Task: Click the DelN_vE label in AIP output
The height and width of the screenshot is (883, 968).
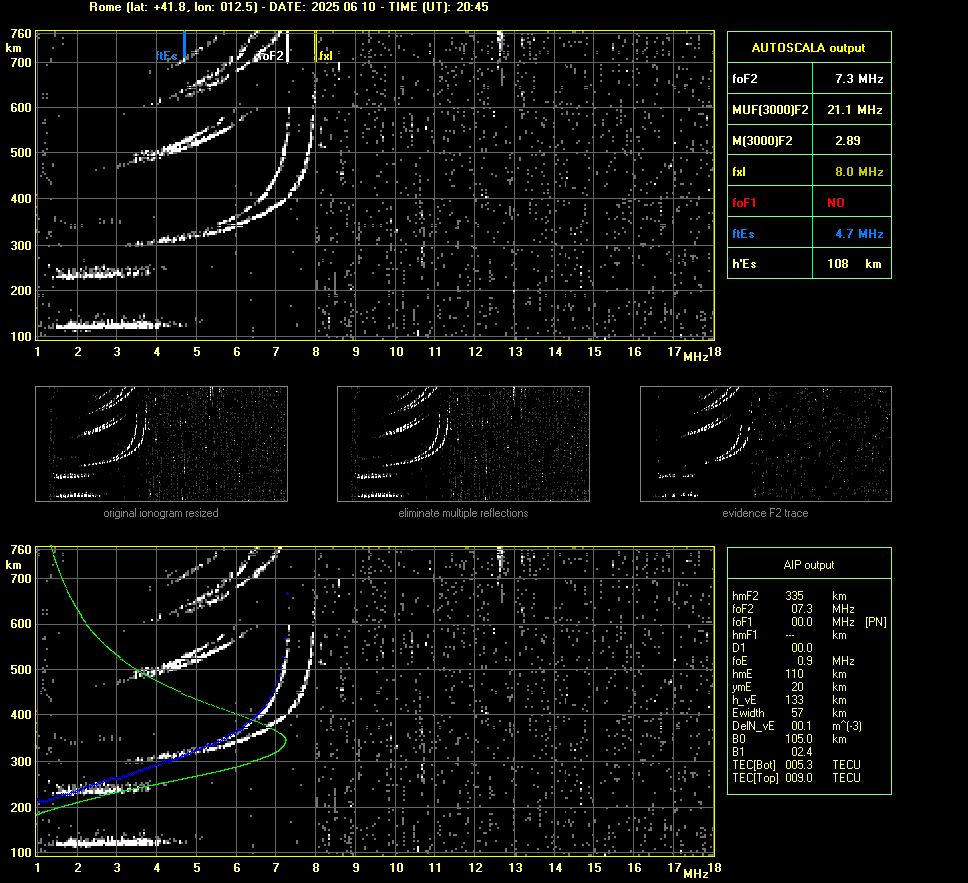Action: pos(753,726)
